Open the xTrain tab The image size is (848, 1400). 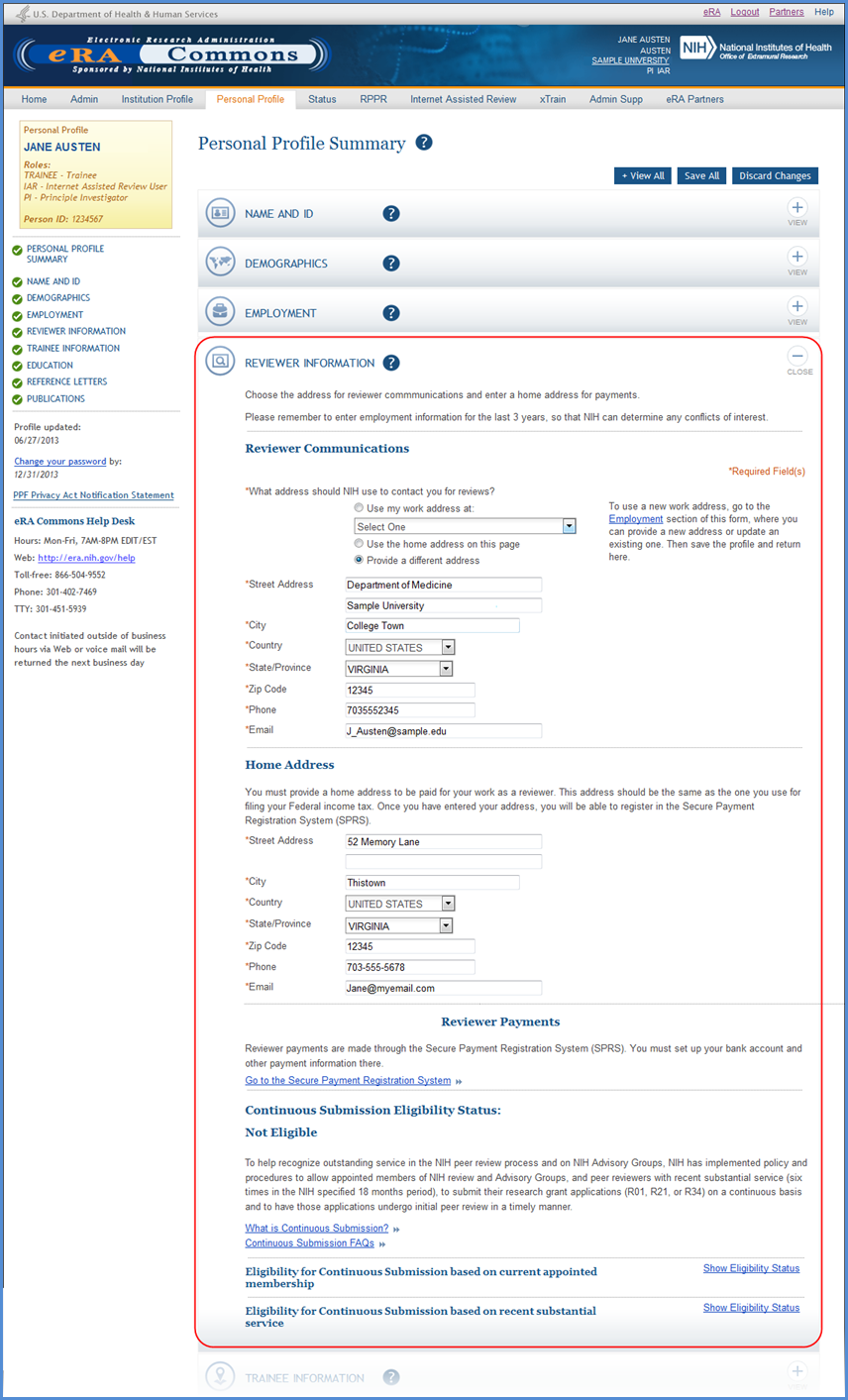(x=553, y=99)
